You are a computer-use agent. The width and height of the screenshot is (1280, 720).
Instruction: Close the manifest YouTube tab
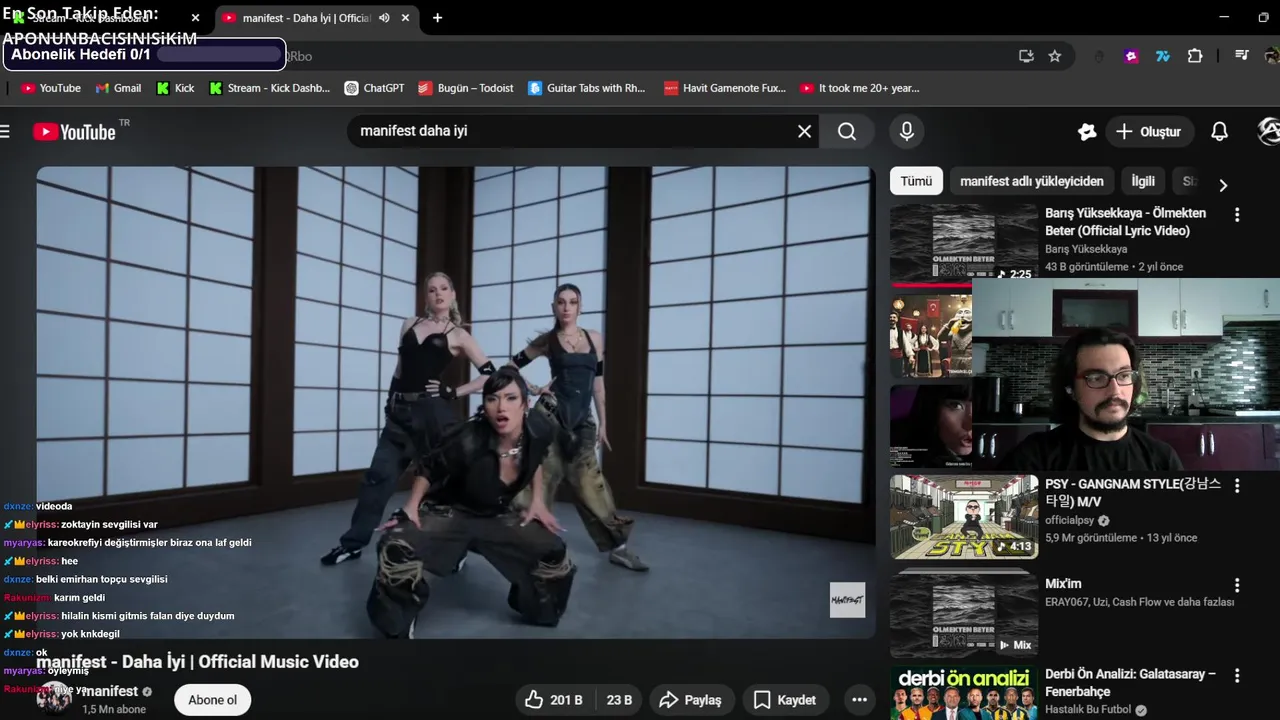coord(405,18)
